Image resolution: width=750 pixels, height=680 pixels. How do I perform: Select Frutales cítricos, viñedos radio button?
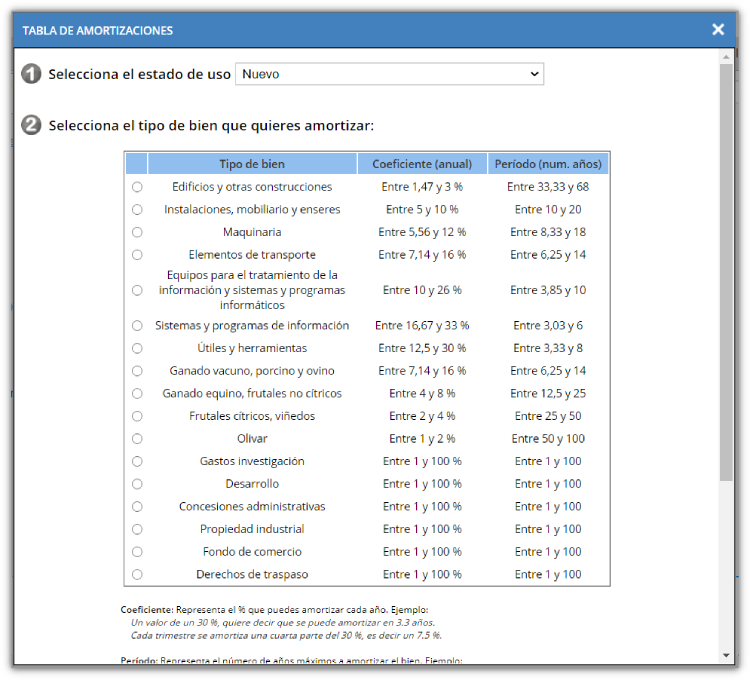pos(137,416)
